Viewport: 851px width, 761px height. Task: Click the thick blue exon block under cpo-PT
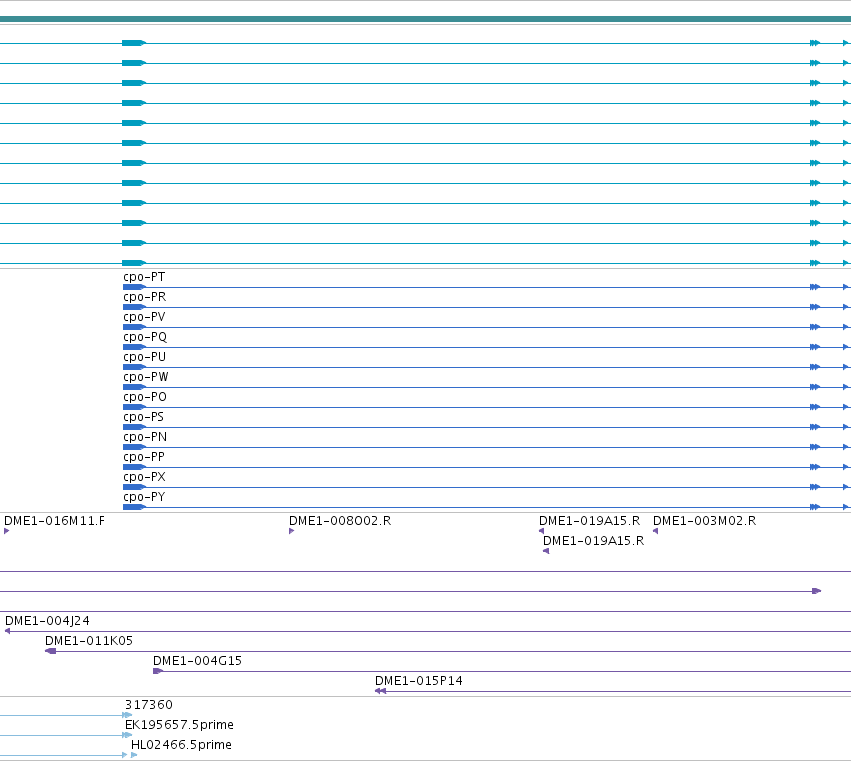point(134,287)
